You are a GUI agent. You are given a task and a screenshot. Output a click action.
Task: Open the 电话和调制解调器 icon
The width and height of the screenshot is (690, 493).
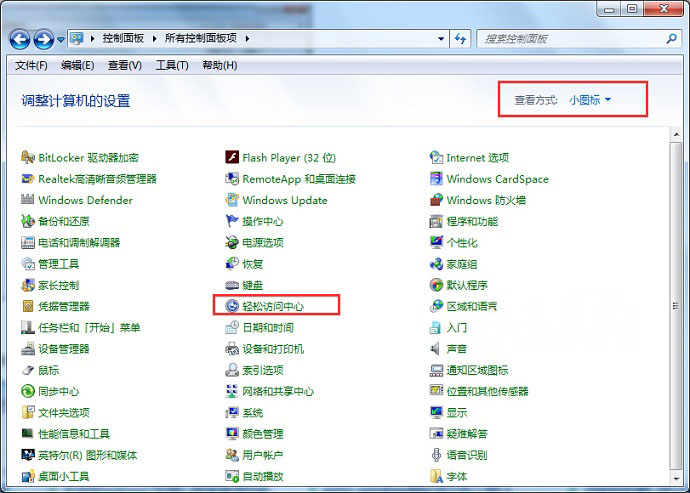[28, 242]
